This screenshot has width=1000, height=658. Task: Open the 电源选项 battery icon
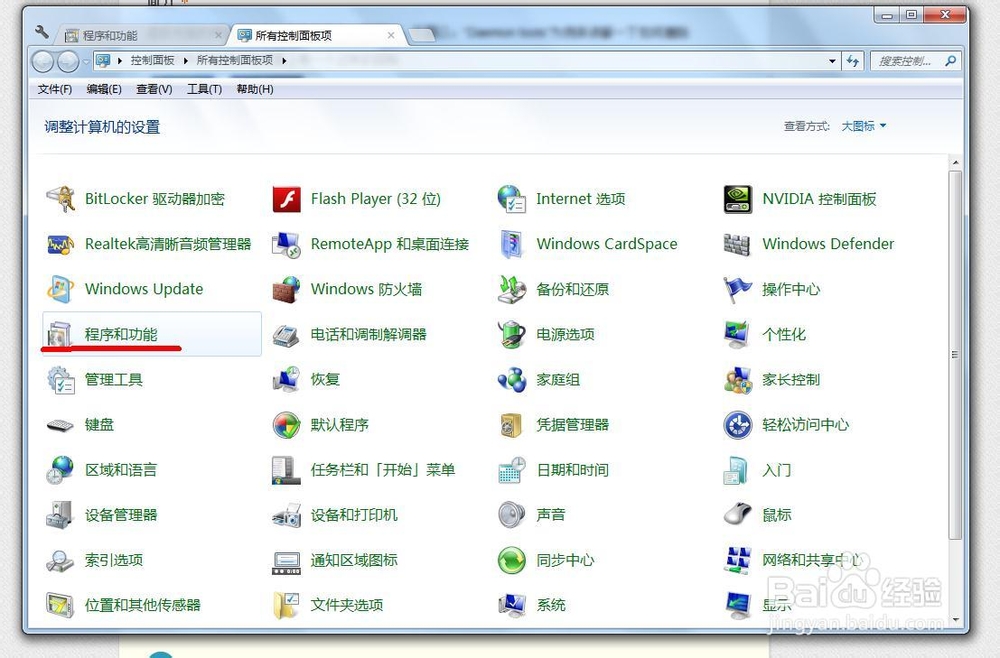pyautogui.click(x=511, y=335)
